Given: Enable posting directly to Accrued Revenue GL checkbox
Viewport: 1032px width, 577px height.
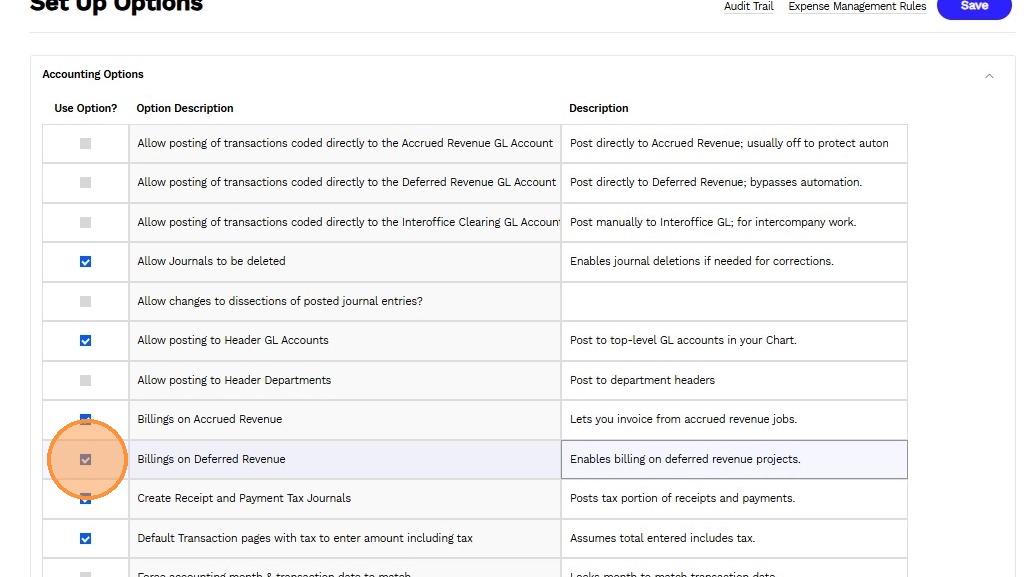Looking at the screenshot, I should tap(85, 144).
